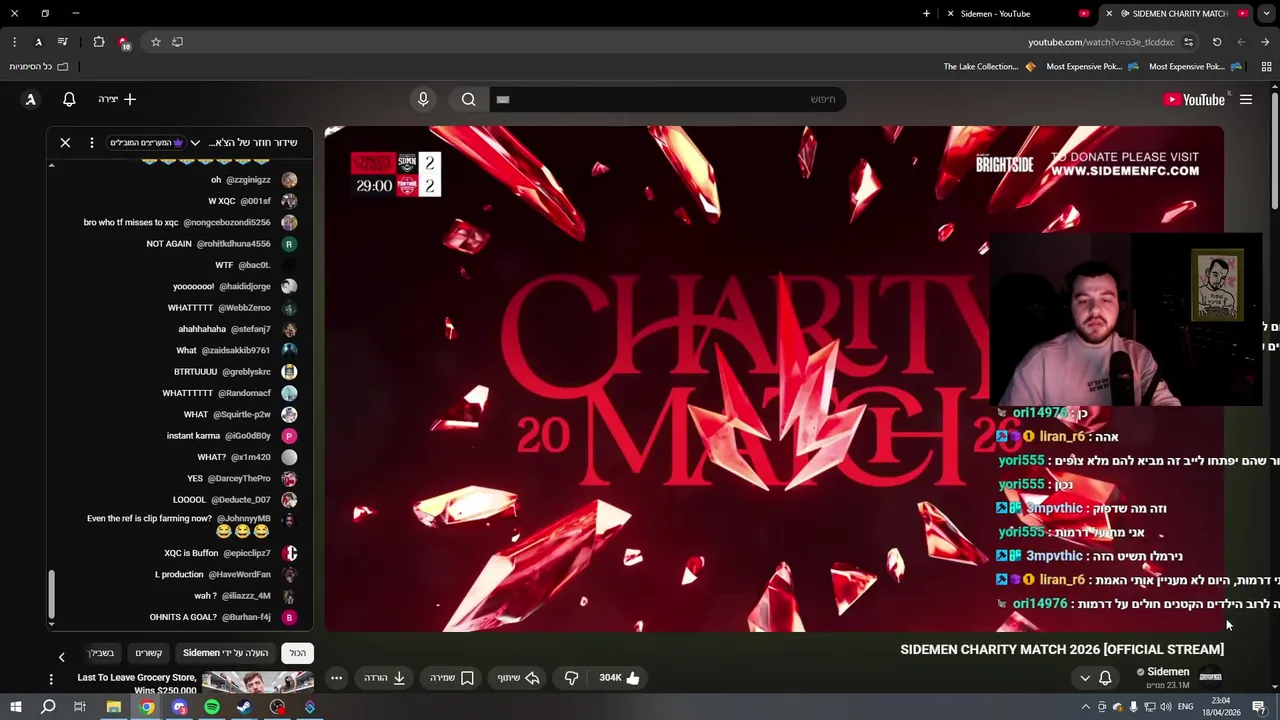Open Windows taskbar search
Viewport: 1280px width, 720px height.
(47, 707)
